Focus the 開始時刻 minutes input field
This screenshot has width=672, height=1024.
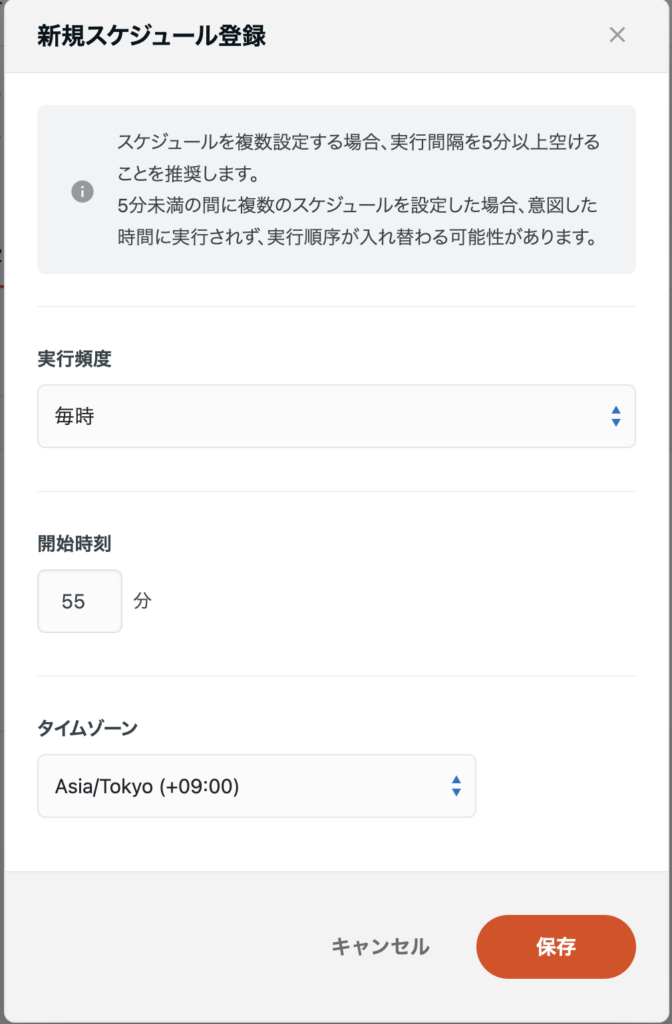pos(79,601)
